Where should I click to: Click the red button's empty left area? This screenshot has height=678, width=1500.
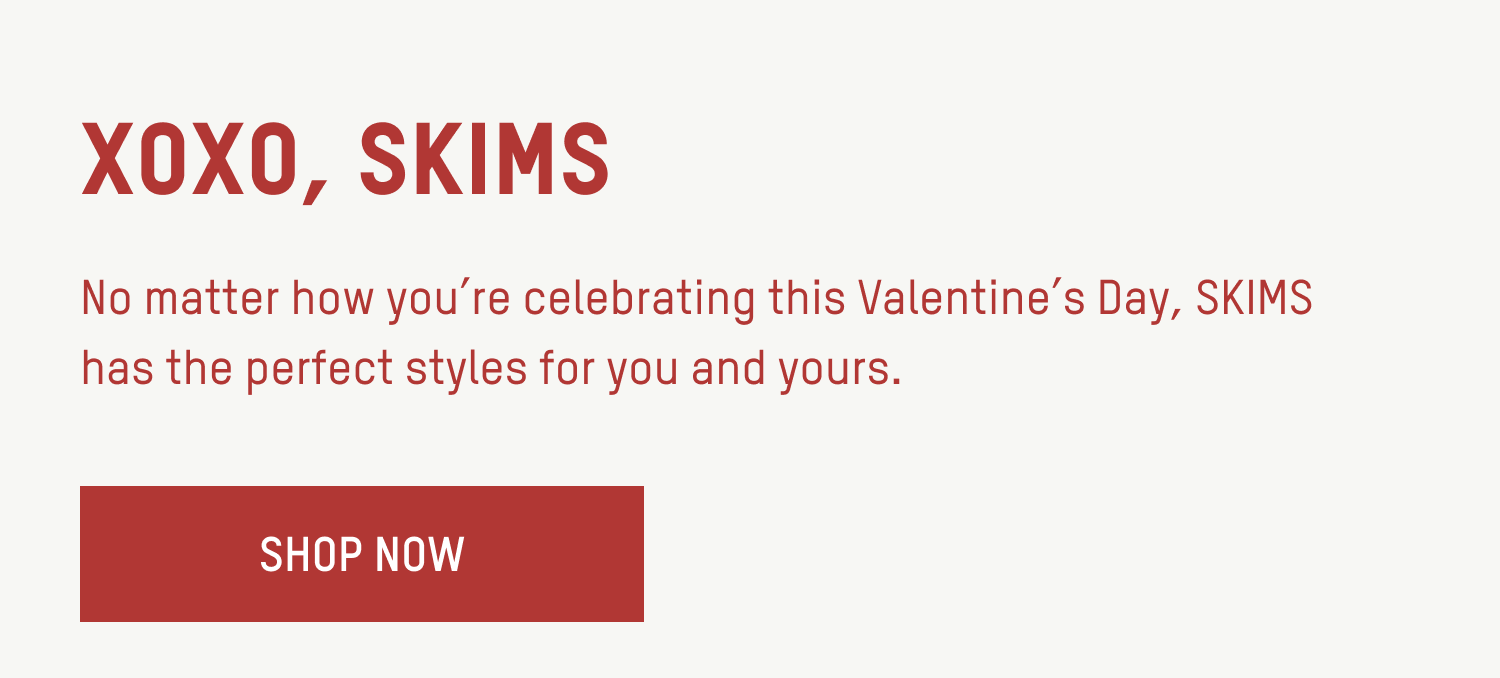(168, 554)
